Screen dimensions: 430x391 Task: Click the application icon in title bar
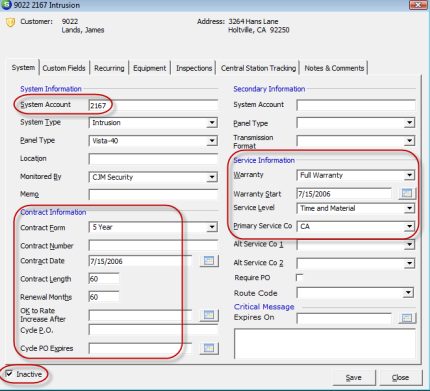[x=6, y=5]
